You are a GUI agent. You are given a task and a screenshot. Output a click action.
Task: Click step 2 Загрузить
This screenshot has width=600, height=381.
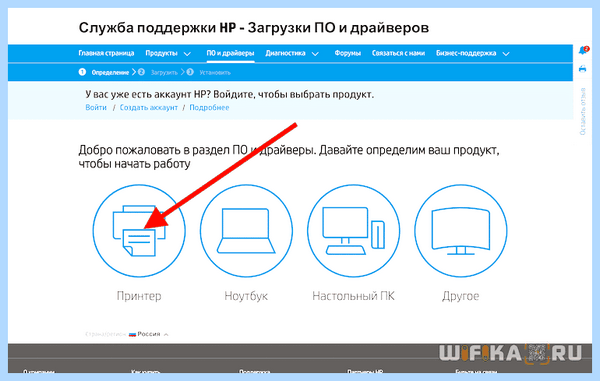pyautogui.click(x=158, y=72)
